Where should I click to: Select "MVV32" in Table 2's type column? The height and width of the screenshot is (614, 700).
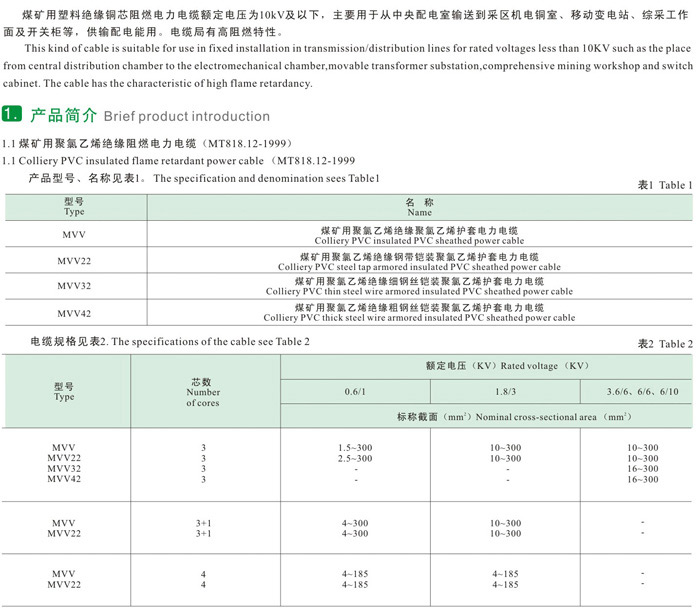64,469
